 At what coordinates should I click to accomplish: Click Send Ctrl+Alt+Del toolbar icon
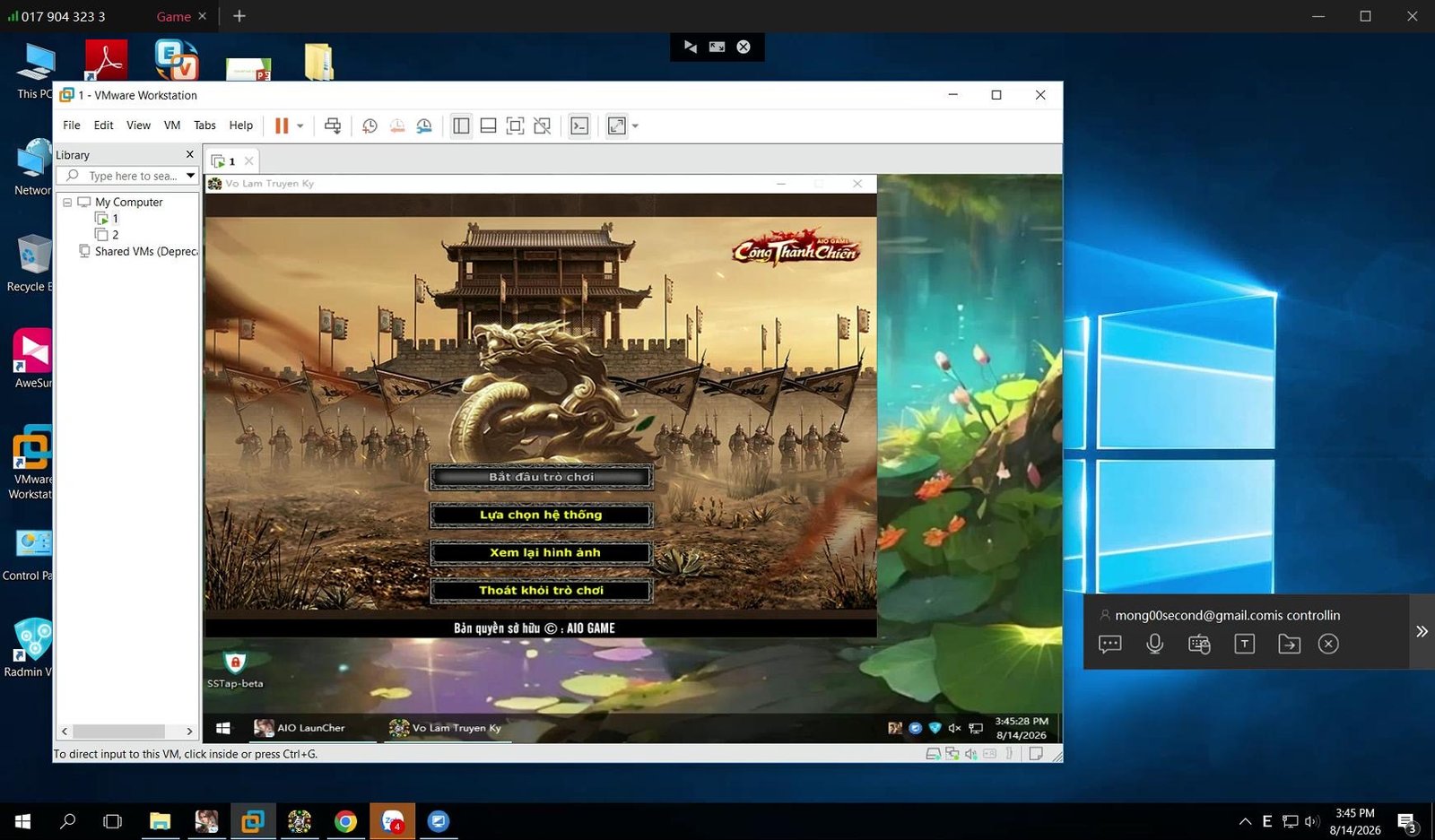coord(333,126)
